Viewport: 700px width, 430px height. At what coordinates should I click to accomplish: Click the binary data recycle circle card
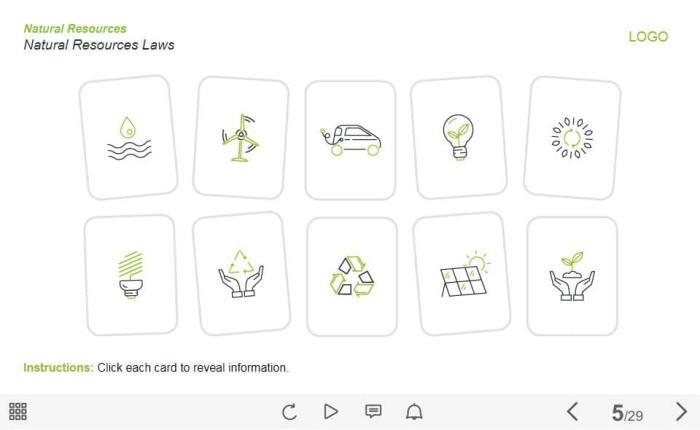pos(572,138)
